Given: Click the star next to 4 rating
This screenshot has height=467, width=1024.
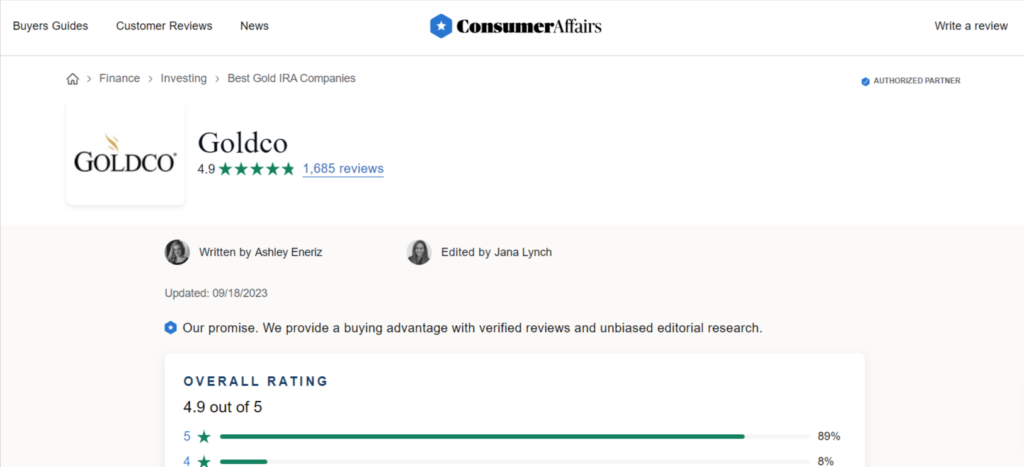Looking at the screenshot, I should tap(204, 461).
